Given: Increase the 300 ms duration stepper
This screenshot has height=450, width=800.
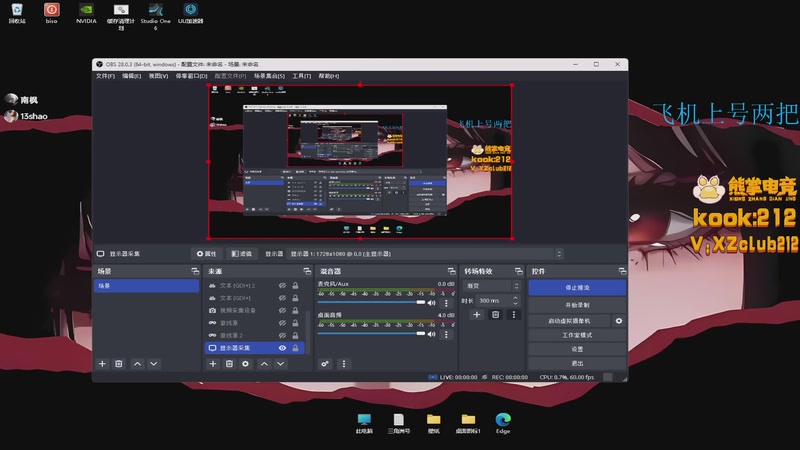Looking at the screenshot, I should point(515,298).
